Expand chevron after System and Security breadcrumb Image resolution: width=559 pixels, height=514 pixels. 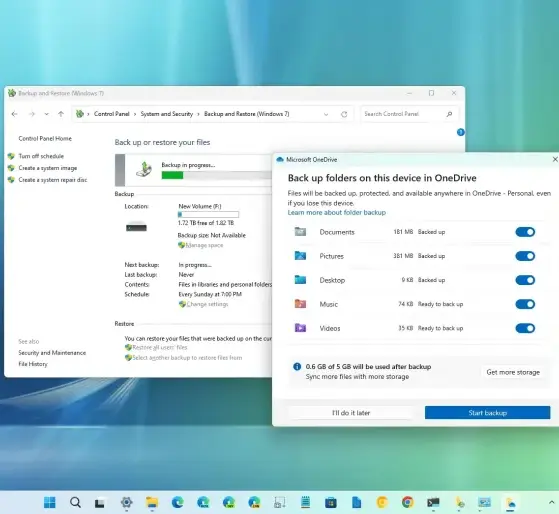199,114
